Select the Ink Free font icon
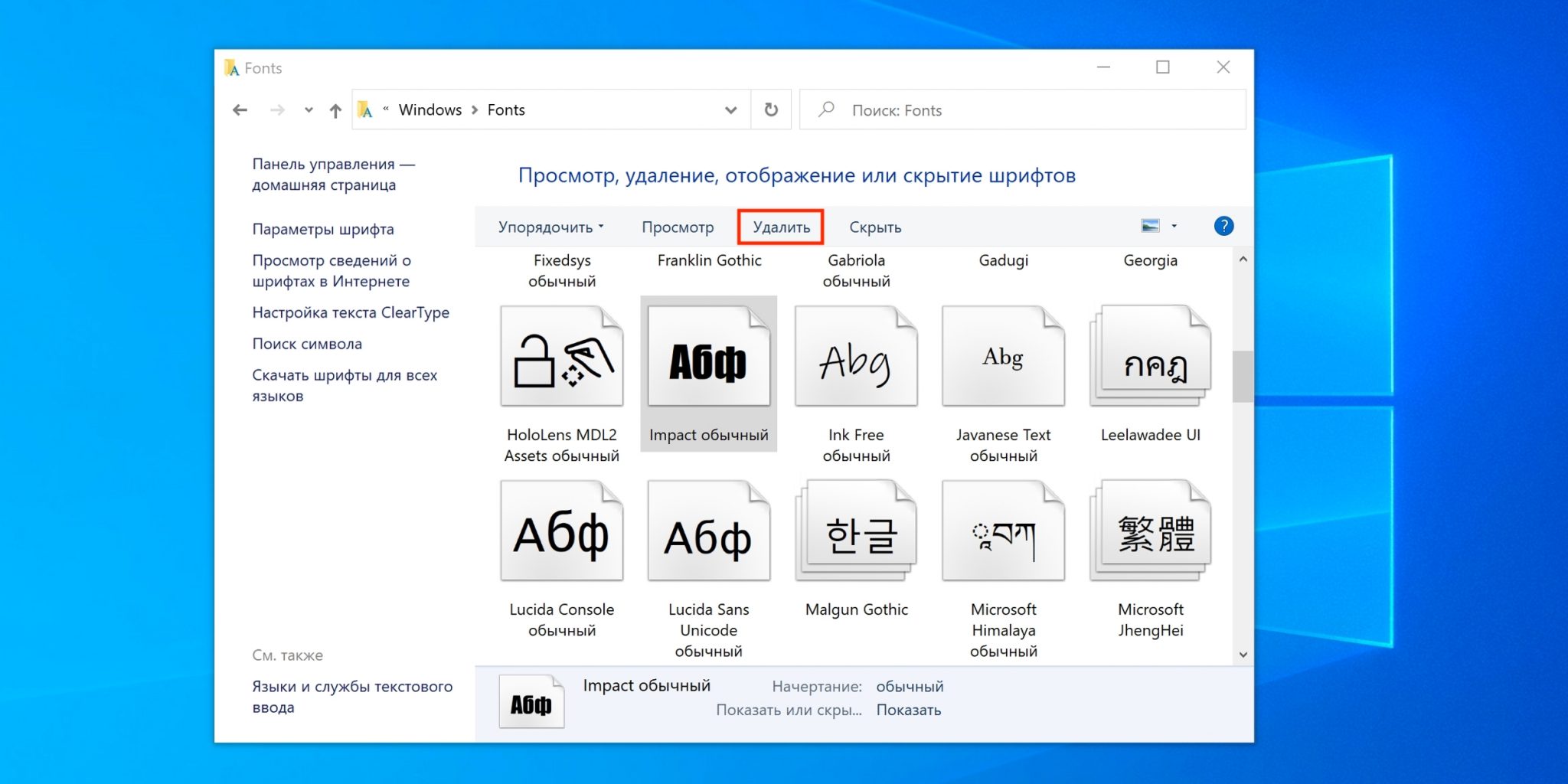Screen dimensions: 1568x784 pyautogui.click(x=855, y=357)
